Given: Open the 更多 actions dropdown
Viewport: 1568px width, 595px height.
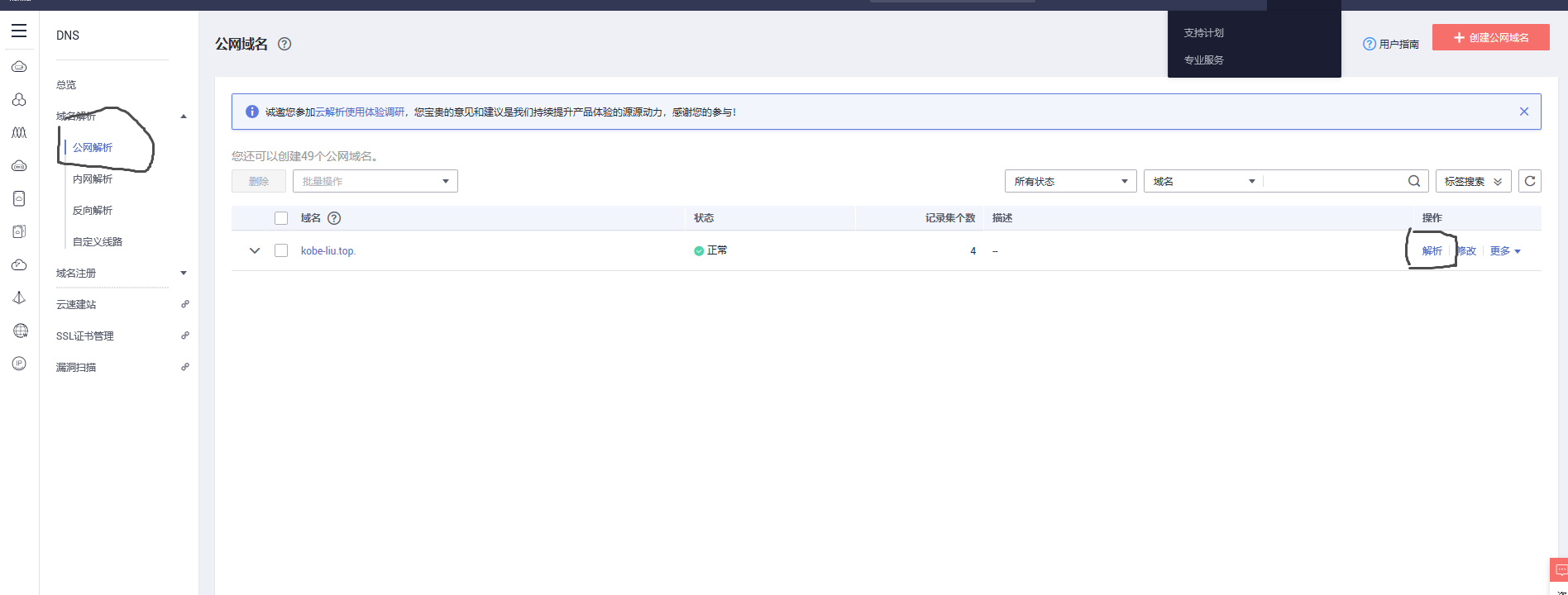Looking at the screenshot, I should [x=1505, y=251].
